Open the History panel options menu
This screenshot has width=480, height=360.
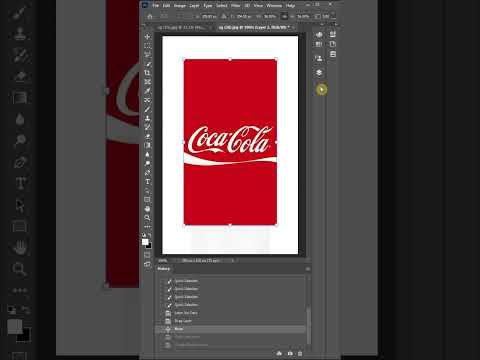coord(308,269)
